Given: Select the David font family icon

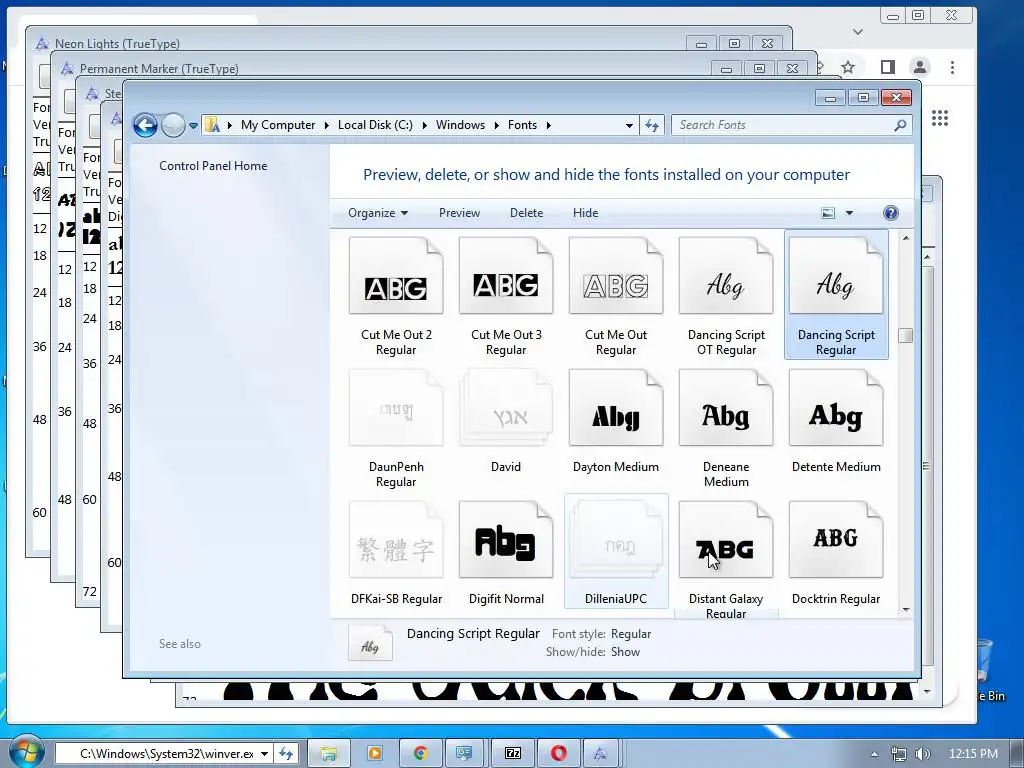Looking at the screenshot, I should click(x=505, y=408).
